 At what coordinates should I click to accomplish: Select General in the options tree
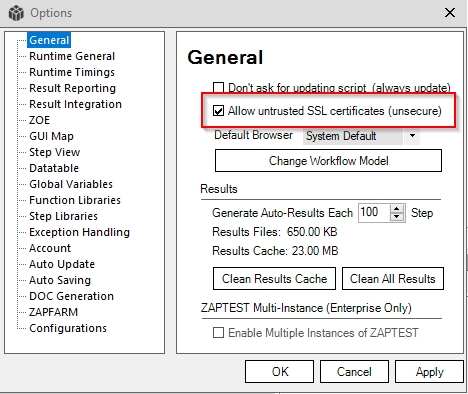[x=49, y=40]
